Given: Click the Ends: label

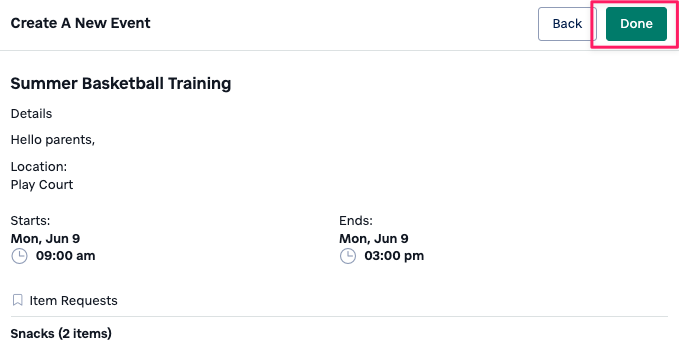Looking at the screenshot, I should click(356, 221).
